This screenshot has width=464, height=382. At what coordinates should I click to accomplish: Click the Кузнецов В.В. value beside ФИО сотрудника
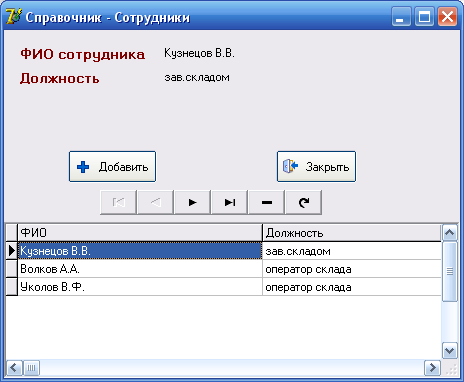point(199,53)
